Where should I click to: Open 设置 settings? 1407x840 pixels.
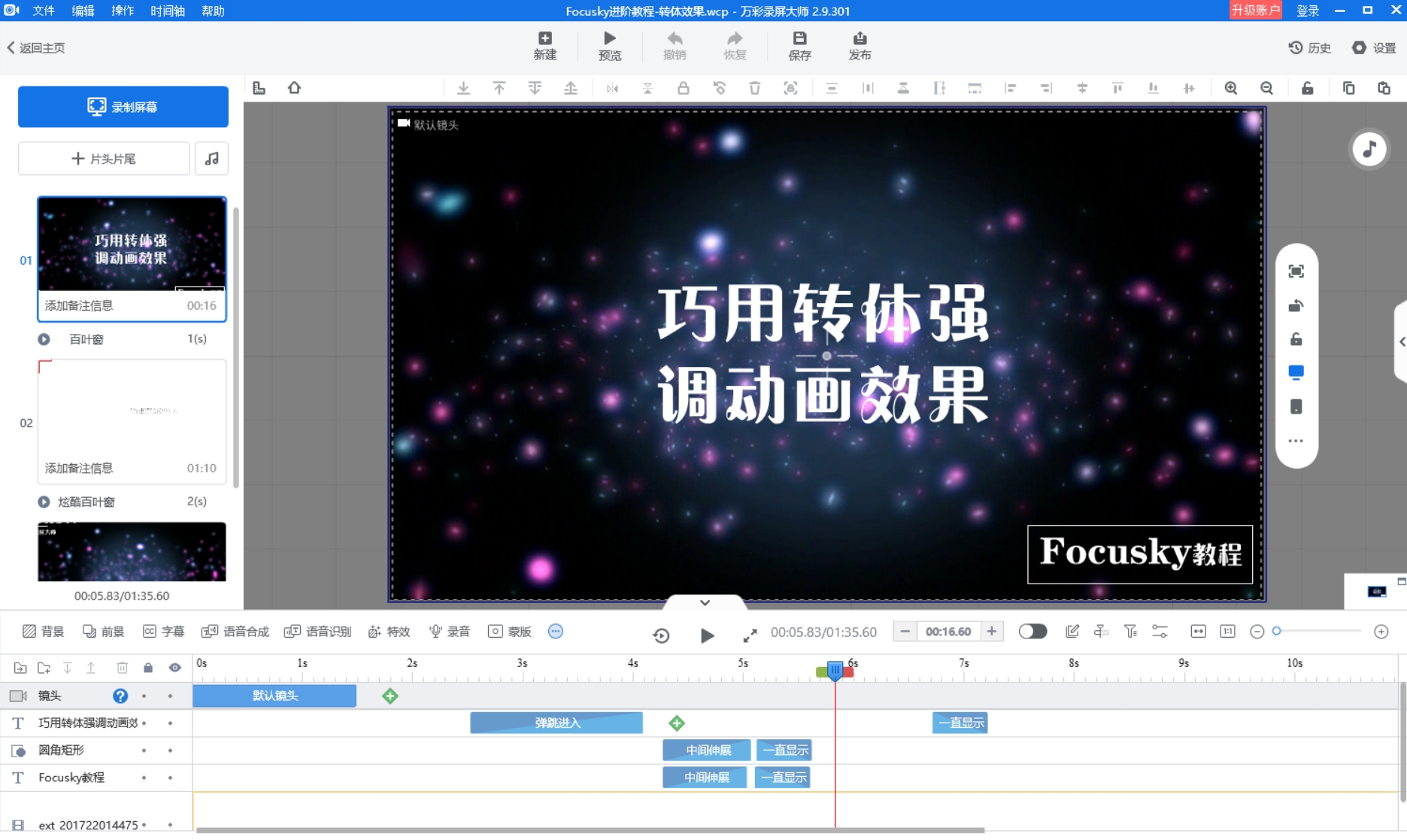tap(1374, 47)
